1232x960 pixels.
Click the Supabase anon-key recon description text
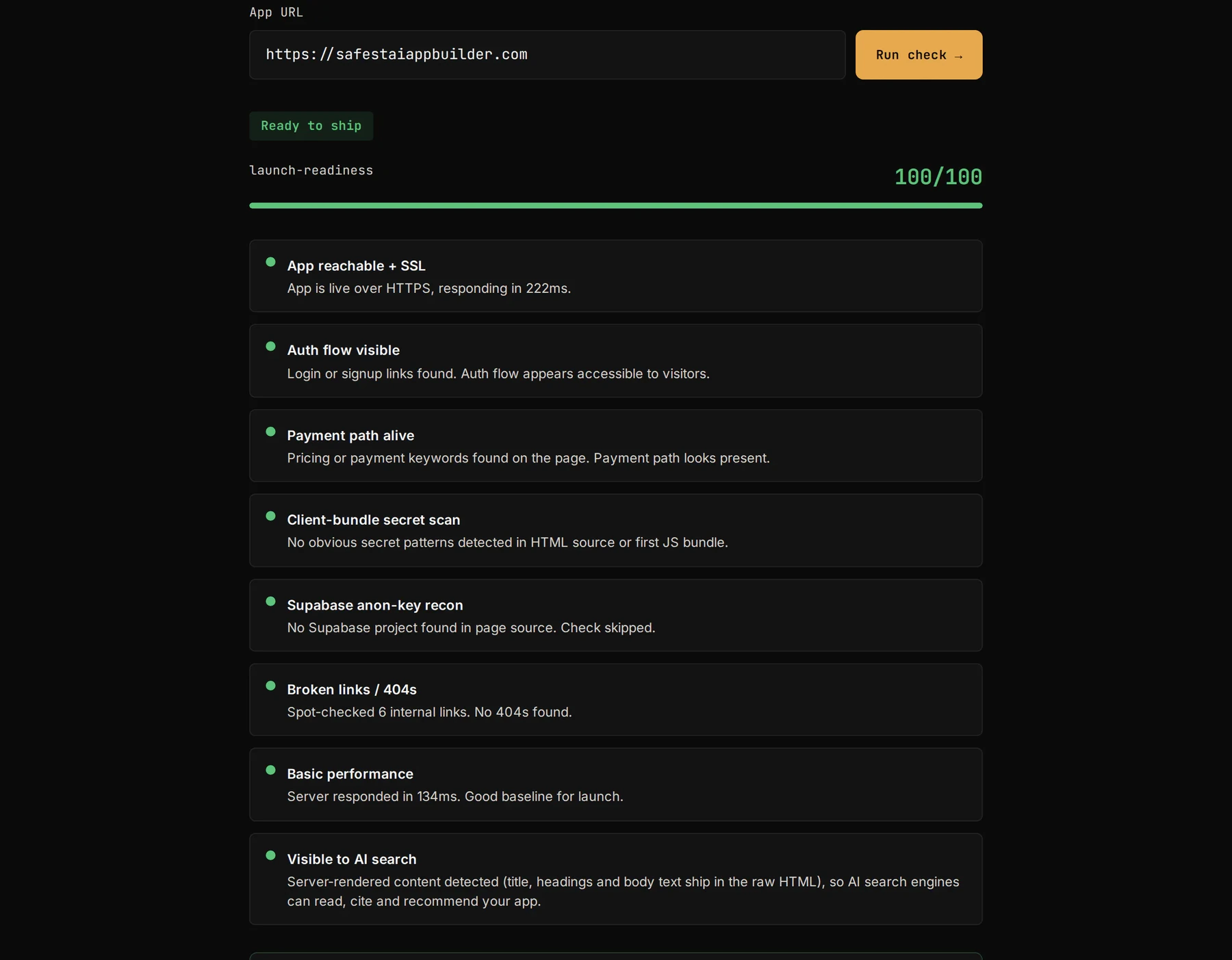pyautogui.click(x=471, y=627)
